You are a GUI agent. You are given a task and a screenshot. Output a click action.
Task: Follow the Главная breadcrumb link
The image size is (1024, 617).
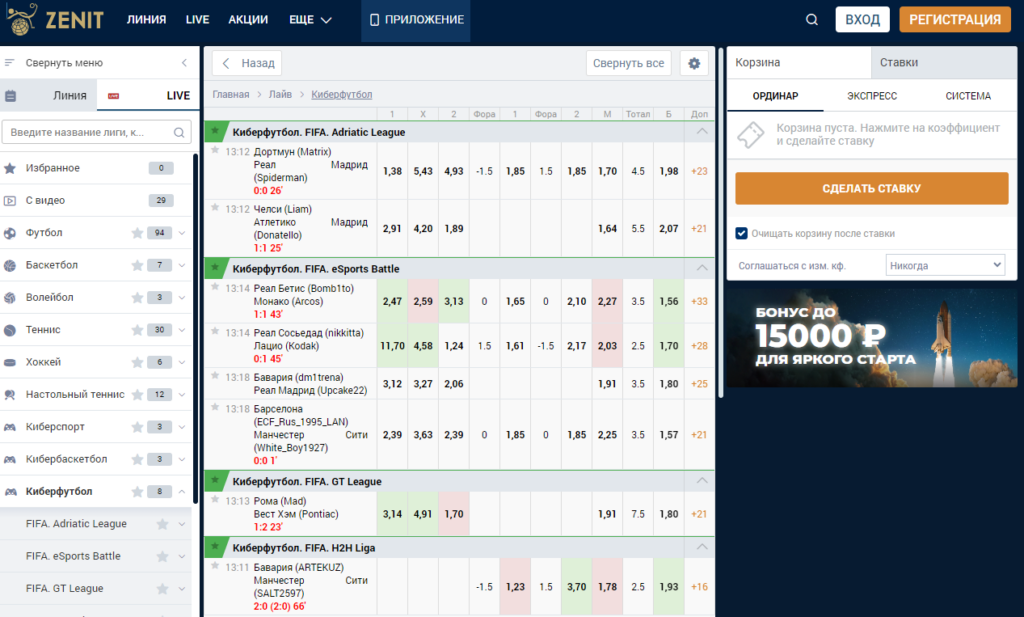coord(231,95)
